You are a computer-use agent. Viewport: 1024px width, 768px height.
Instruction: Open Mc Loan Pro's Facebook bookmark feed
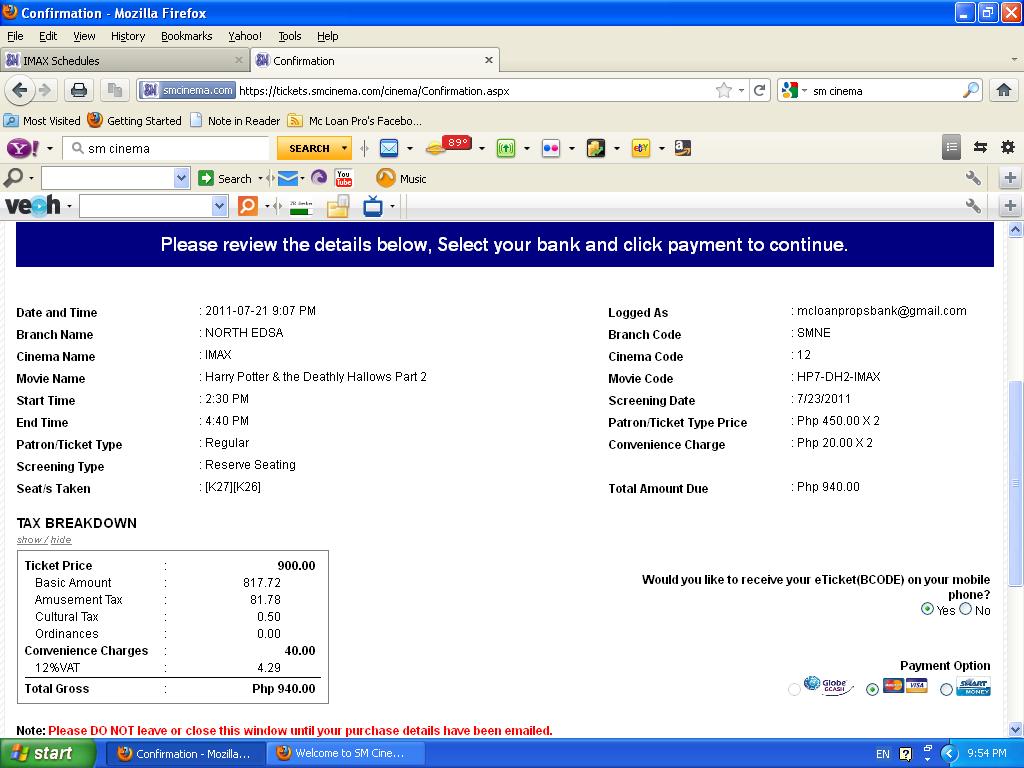[355, 121]
